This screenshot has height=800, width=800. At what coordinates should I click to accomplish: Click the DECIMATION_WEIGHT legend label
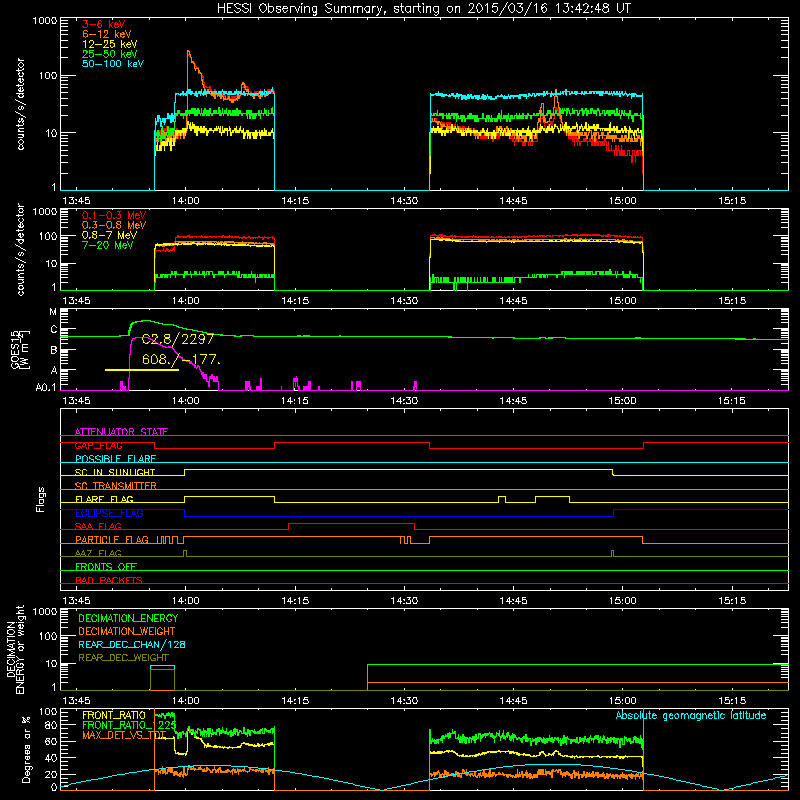[x=127, y=631]
